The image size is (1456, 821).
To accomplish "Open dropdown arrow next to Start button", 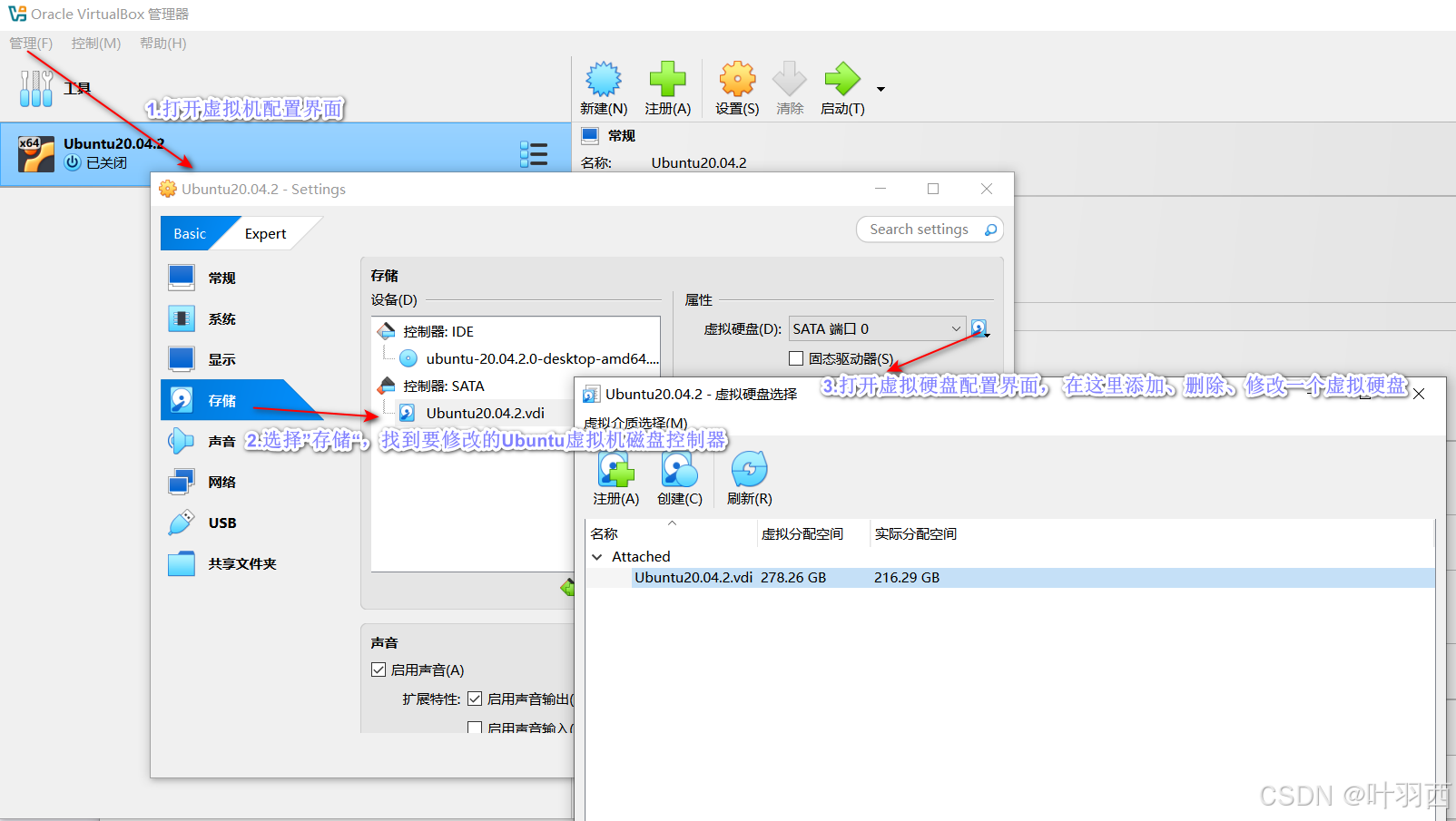I will point(880,89).
